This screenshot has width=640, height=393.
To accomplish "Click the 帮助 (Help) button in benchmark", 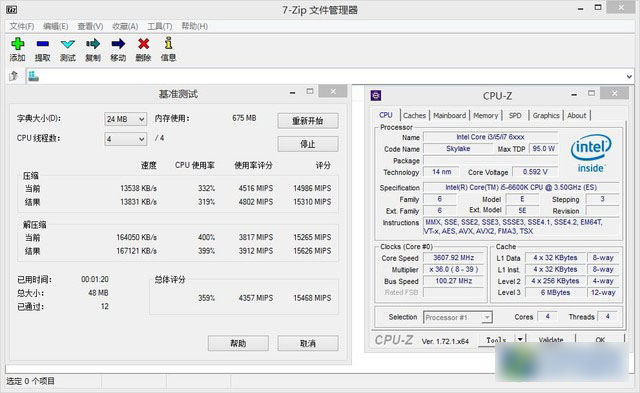I will tap(238, 343).
